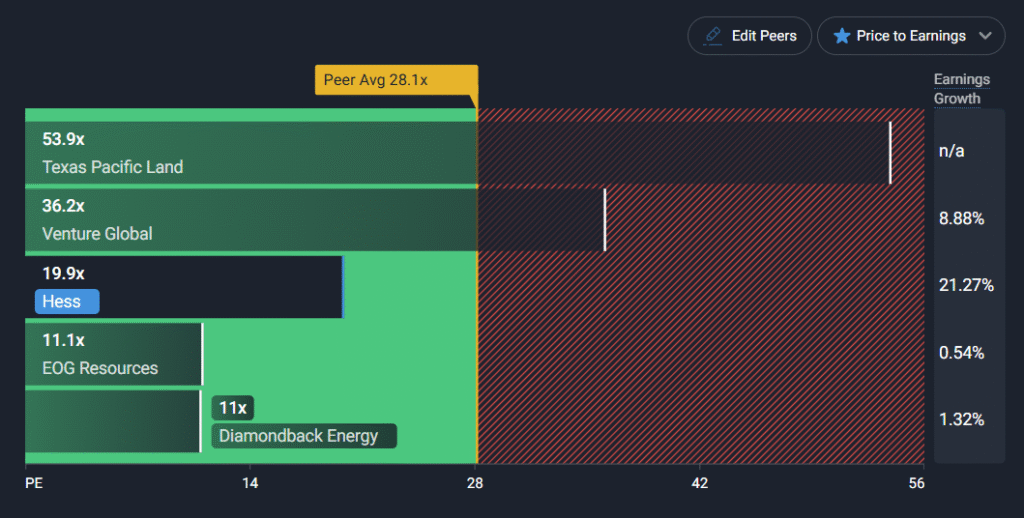Click the PE axis label

pyautogui.click(x=34, y=483)
